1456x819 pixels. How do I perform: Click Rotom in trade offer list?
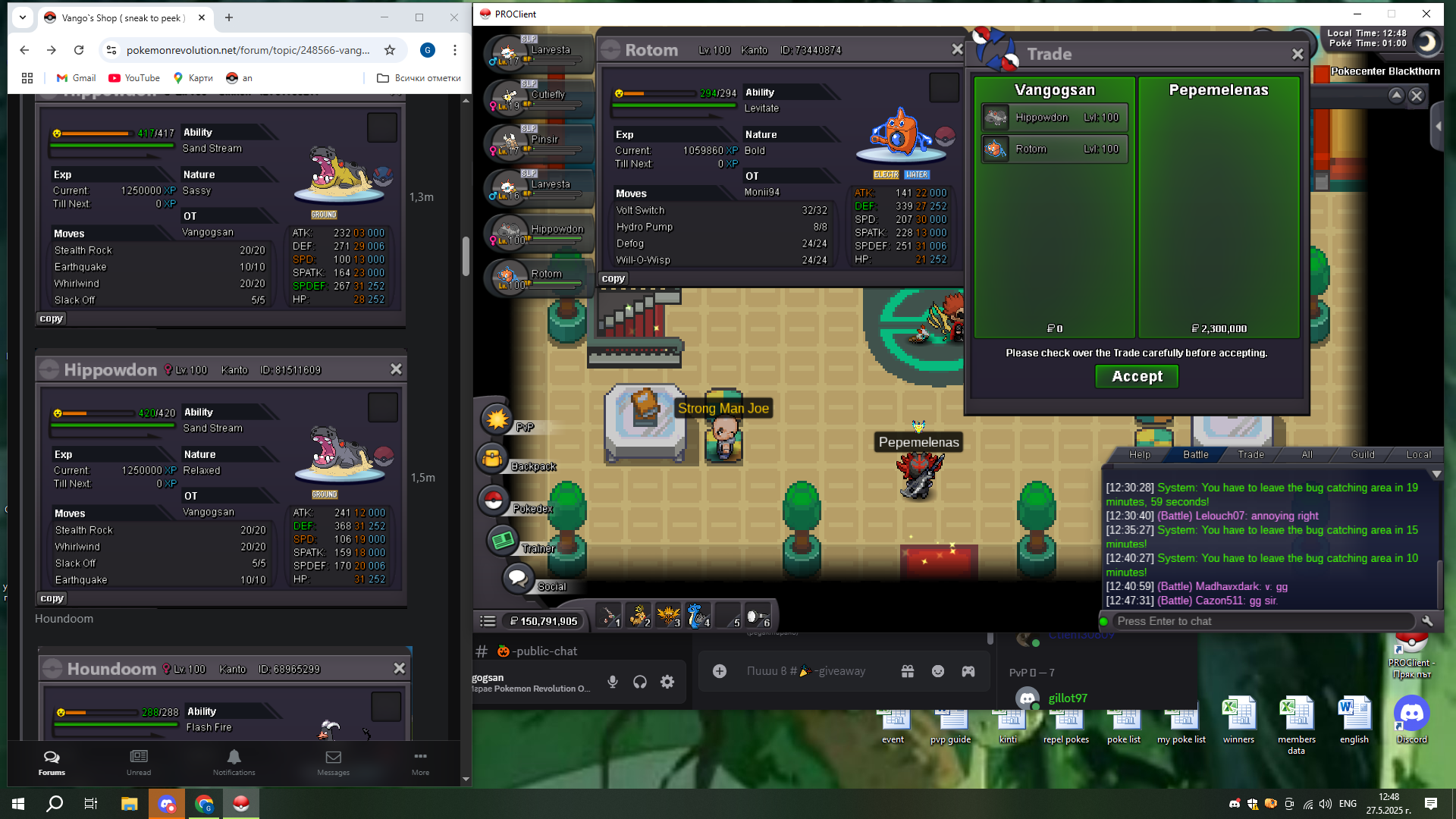point(1054,149)
